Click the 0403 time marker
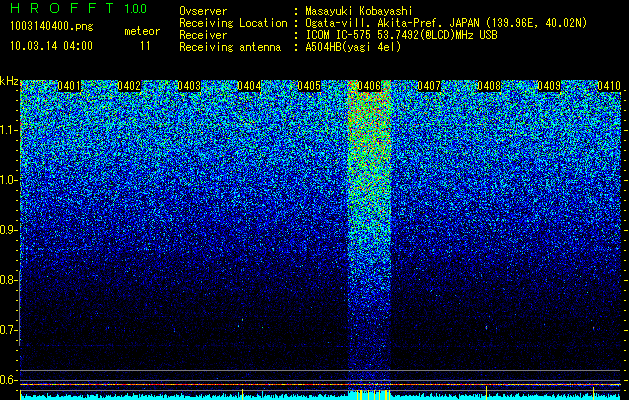Viewport: 629px width, 400px height. (x=189, y=86)
